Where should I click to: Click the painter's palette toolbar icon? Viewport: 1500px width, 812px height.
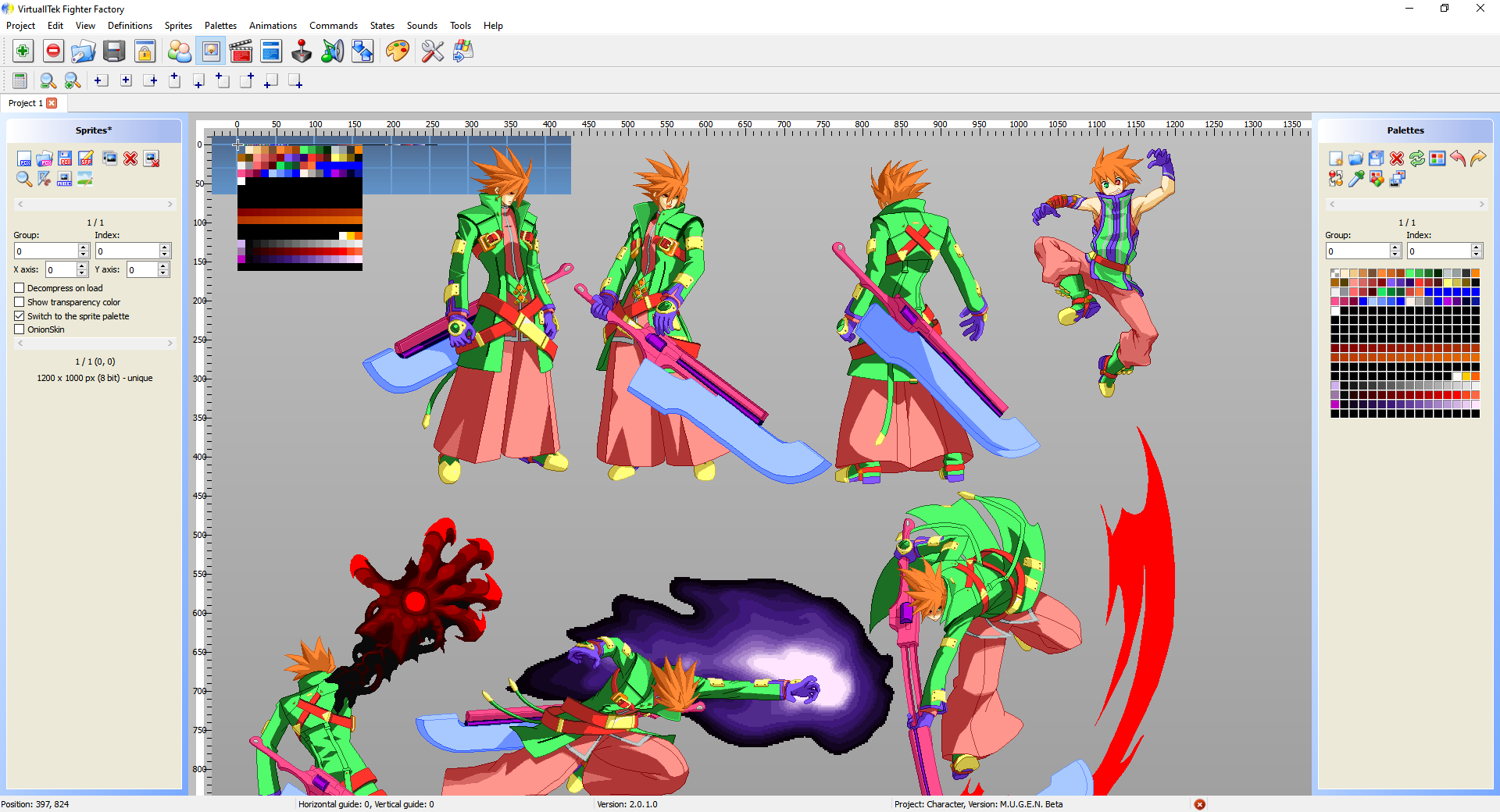point(397,52)
